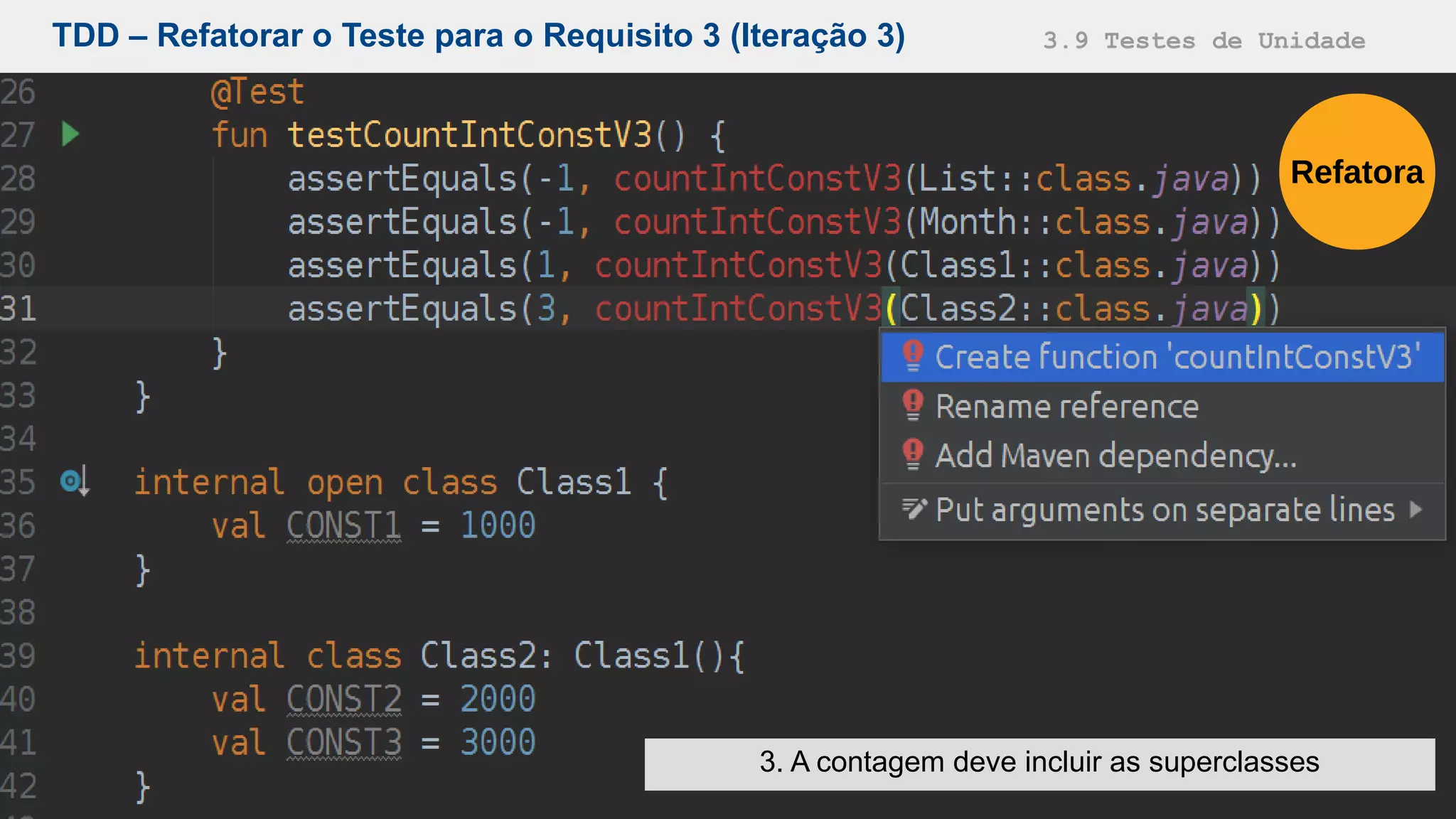Click CONST2 identifier
Image resolution: width=1456 pixels, height=819 pixels.
coord(344,700)
